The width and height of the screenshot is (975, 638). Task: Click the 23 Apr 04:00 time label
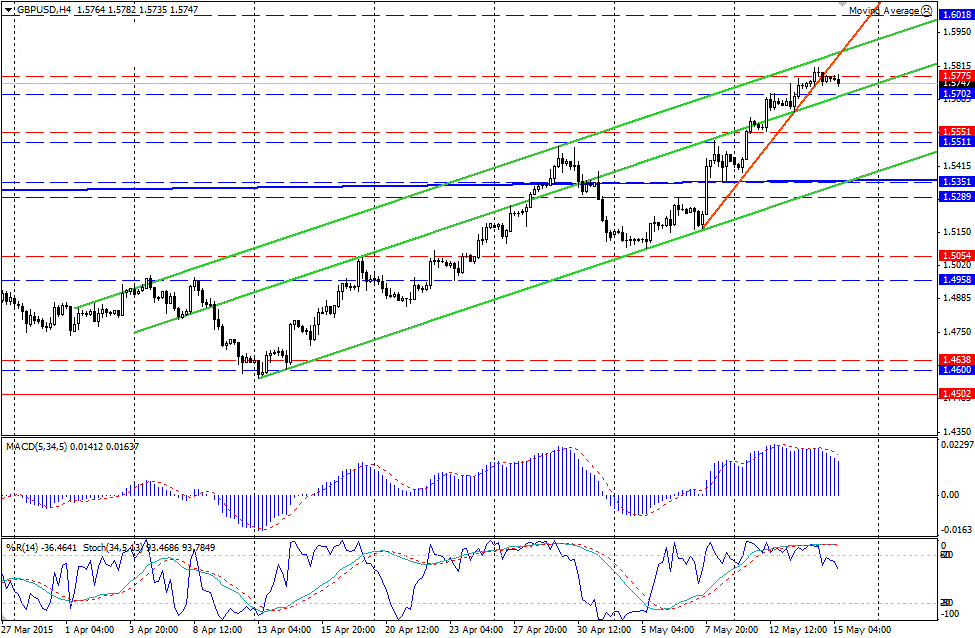476,629
